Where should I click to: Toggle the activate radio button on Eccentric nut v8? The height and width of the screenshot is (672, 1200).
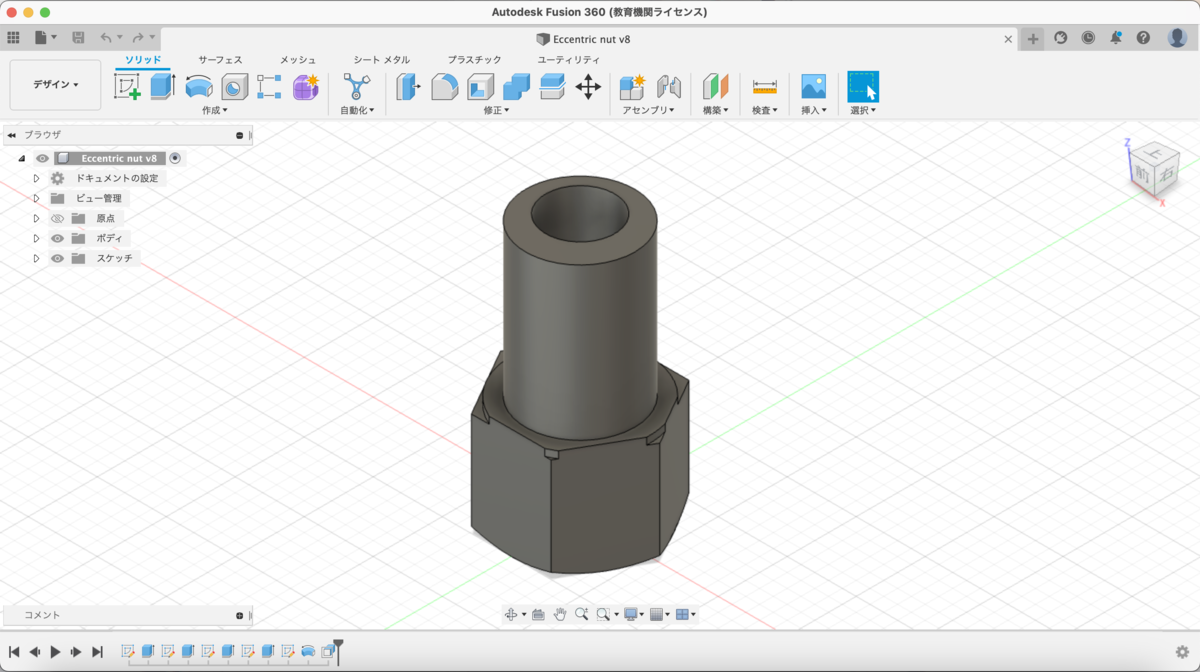175,158
